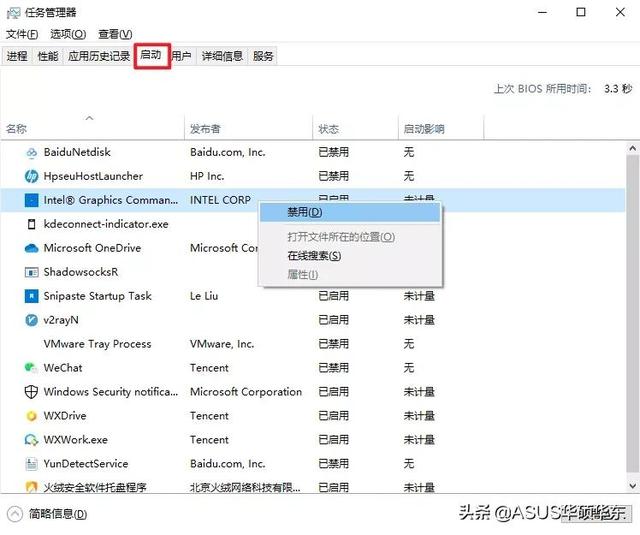Viewport: 640px width, 535px height.
Task: Select the Microsoft OneDrive row name
Action: (x=92, y=248)
